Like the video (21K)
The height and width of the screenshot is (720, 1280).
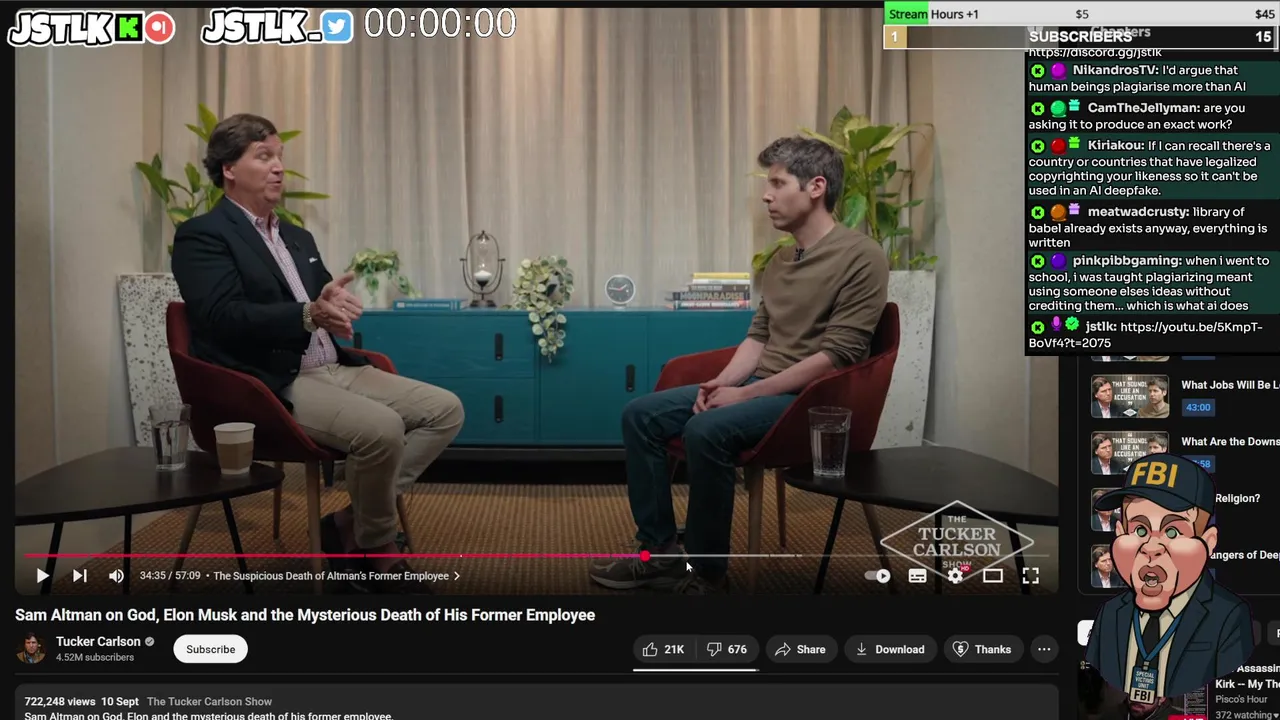(x=663, y=650)
